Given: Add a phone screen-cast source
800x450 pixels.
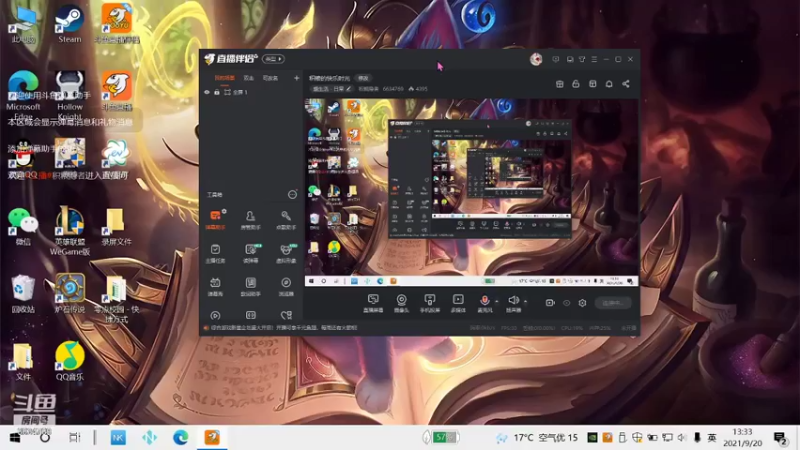Looking at the screenshot, I should [430, 303].
